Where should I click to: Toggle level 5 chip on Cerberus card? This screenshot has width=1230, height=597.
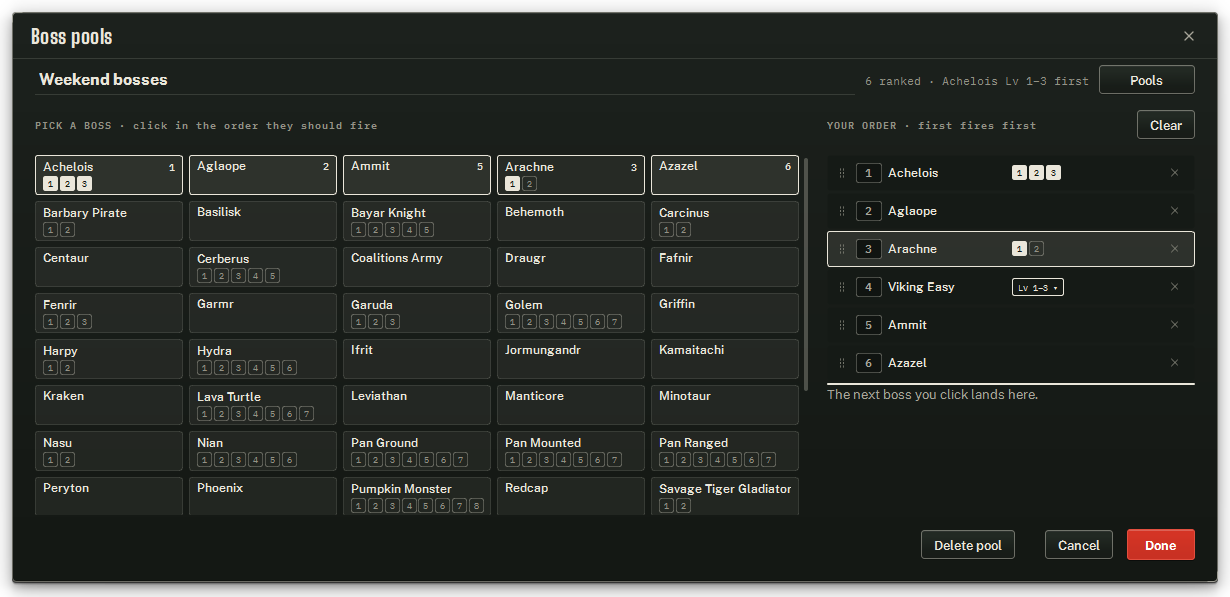click(272, 276)
